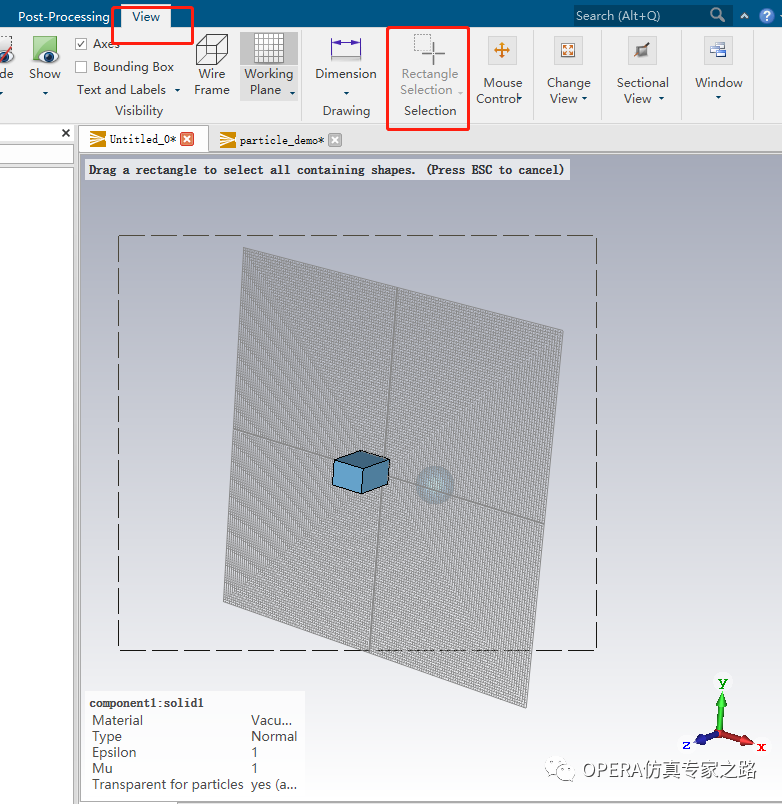
Task: Click the Change View icon
Action: [568, 51]
